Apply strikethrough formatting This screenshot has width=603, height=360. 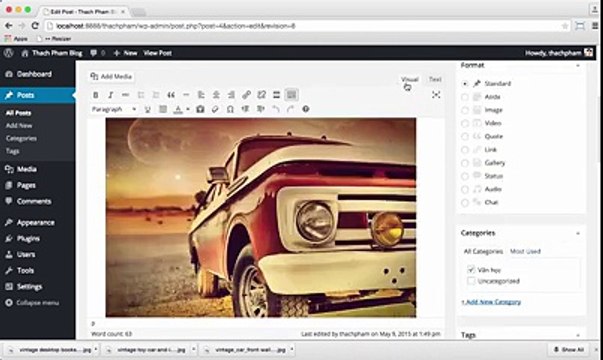coord(125,95)
